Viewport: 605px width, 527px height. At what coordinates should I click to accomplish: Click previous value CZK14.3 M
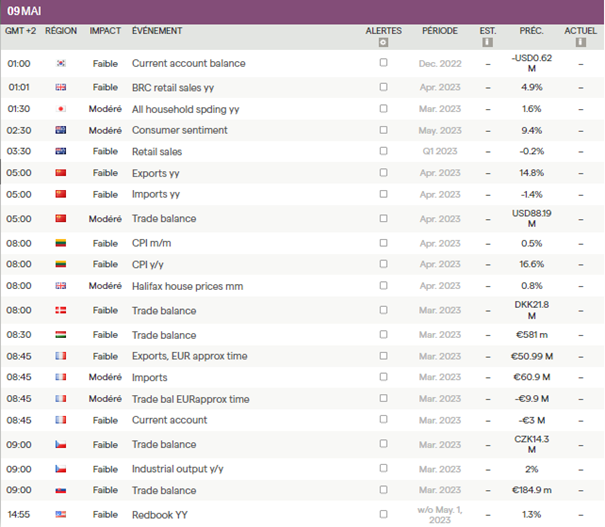click(532, 444)
